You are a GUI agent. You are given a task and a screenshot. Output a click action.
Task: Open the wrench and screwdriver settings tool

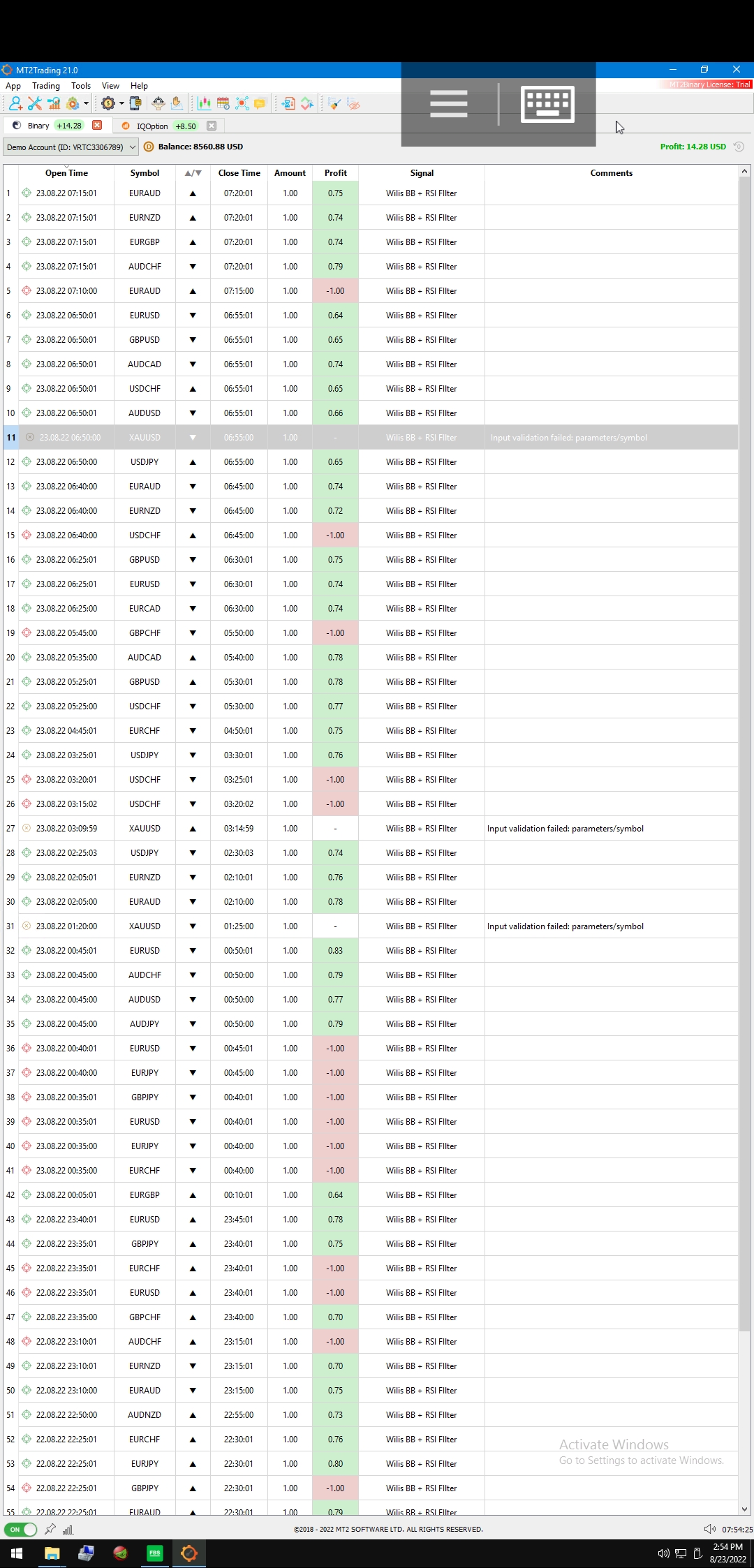point(35,104)
